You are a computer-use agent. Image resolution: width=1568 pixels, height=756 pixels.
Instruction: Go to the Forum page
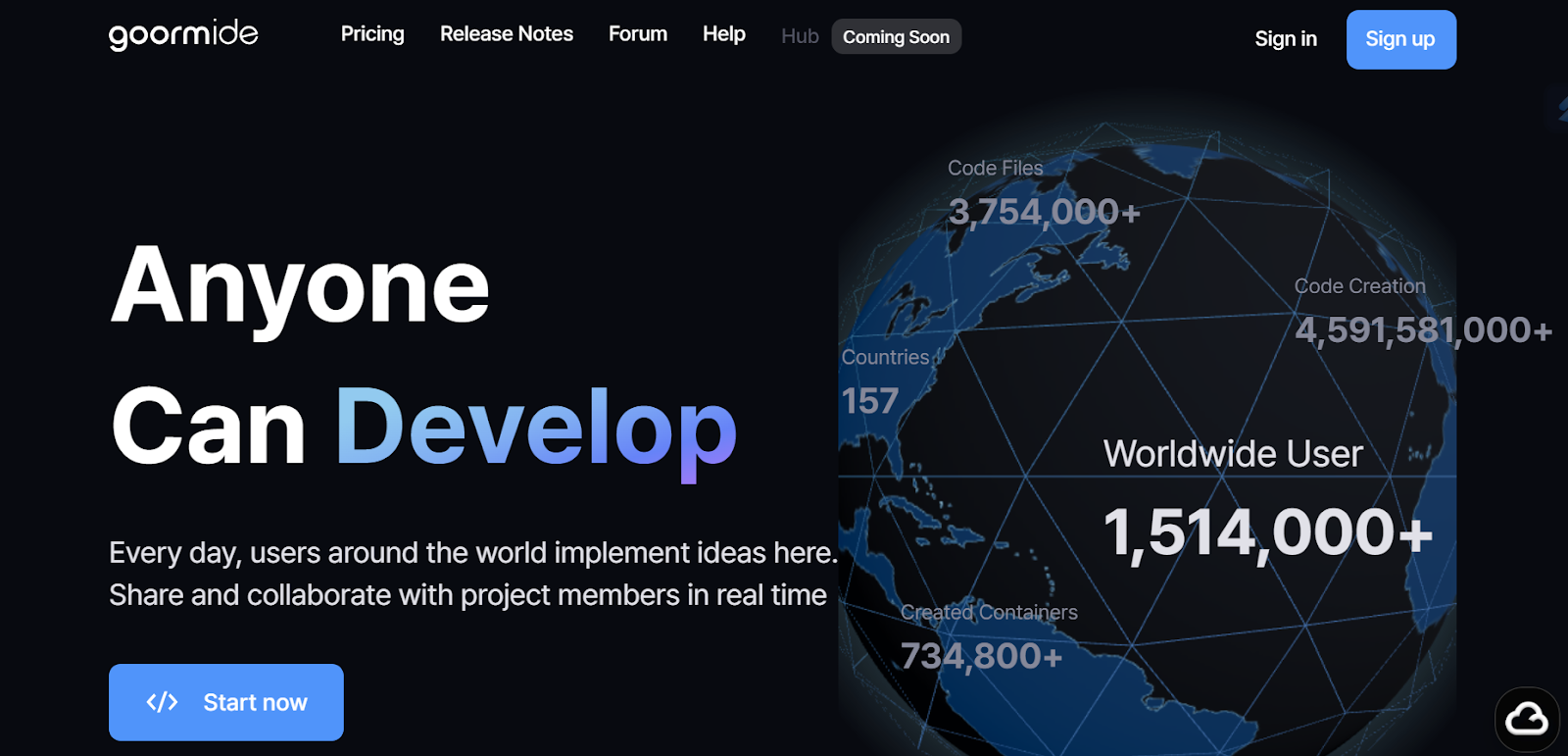[x=638, y=34]
